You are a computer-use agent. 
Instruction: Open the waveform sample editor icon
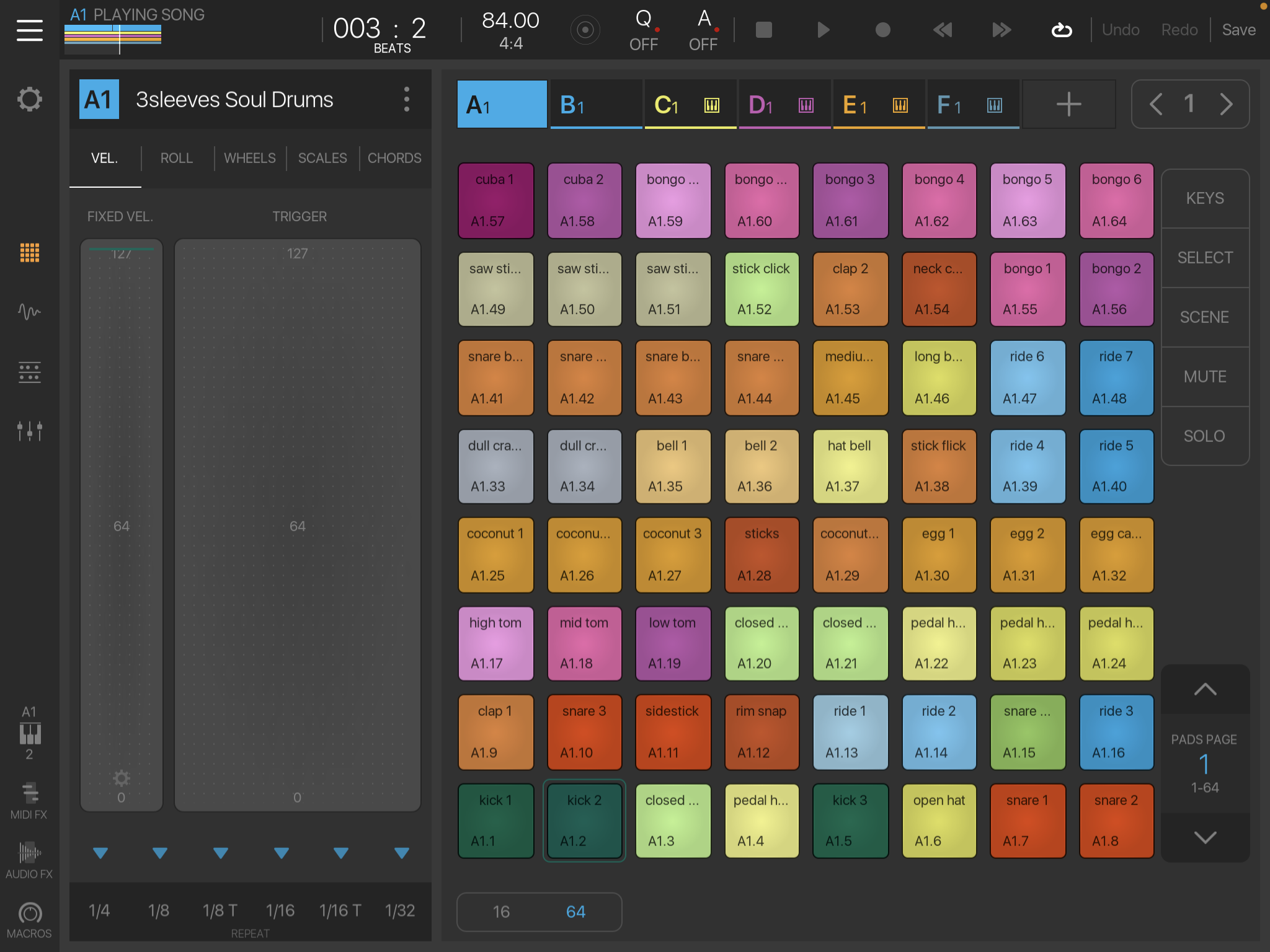point(29,311)
